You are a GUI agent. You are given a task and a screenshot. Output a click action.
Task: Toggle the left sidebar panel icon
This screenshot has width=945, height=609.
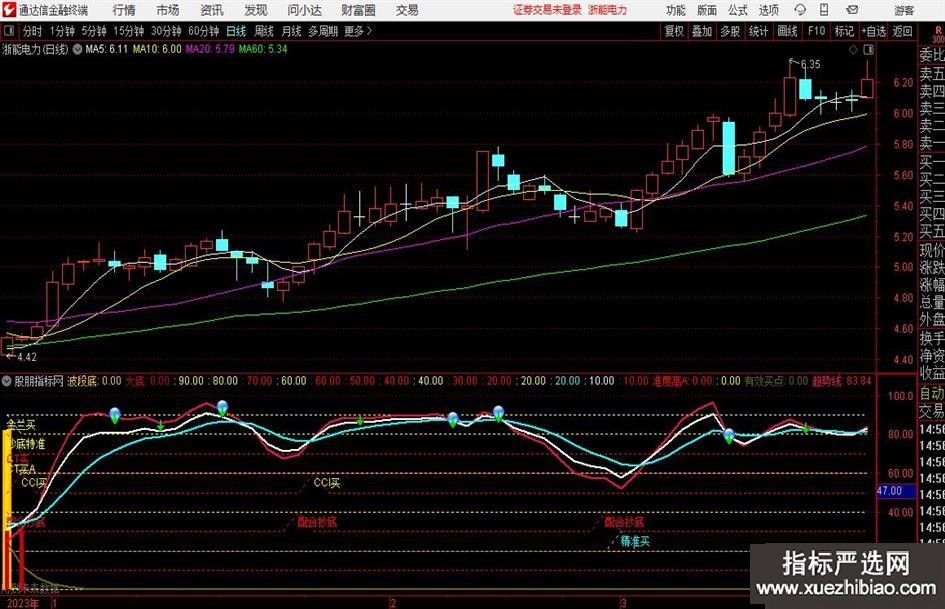(9, 31)
